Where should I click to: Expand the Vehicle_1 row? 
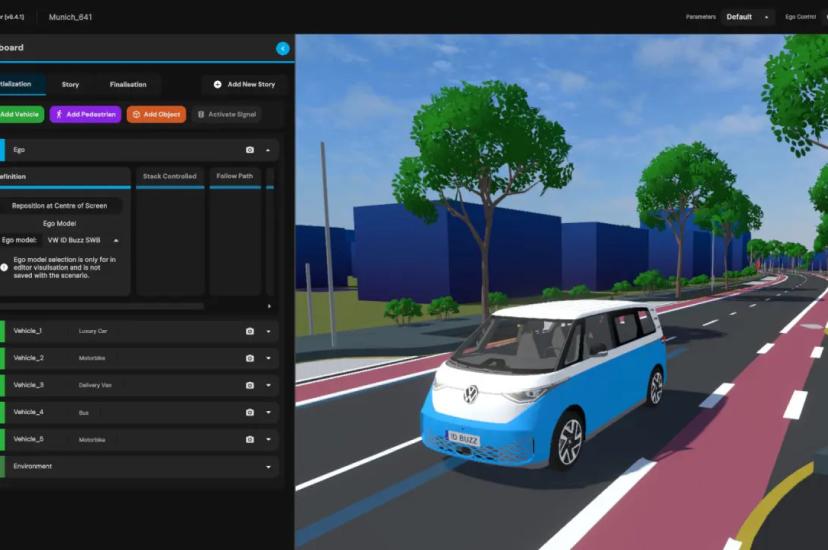268,331
